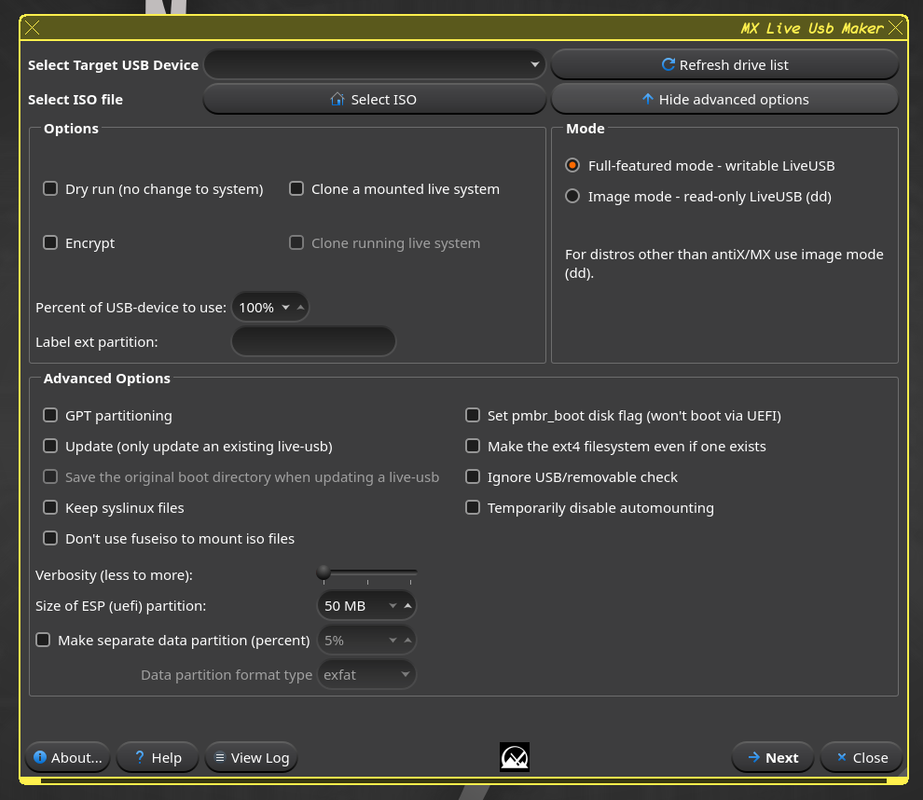Screen dimensions: 923x800
Task: Open the Select Target USB Device dropdown
Action: [374, 64]
